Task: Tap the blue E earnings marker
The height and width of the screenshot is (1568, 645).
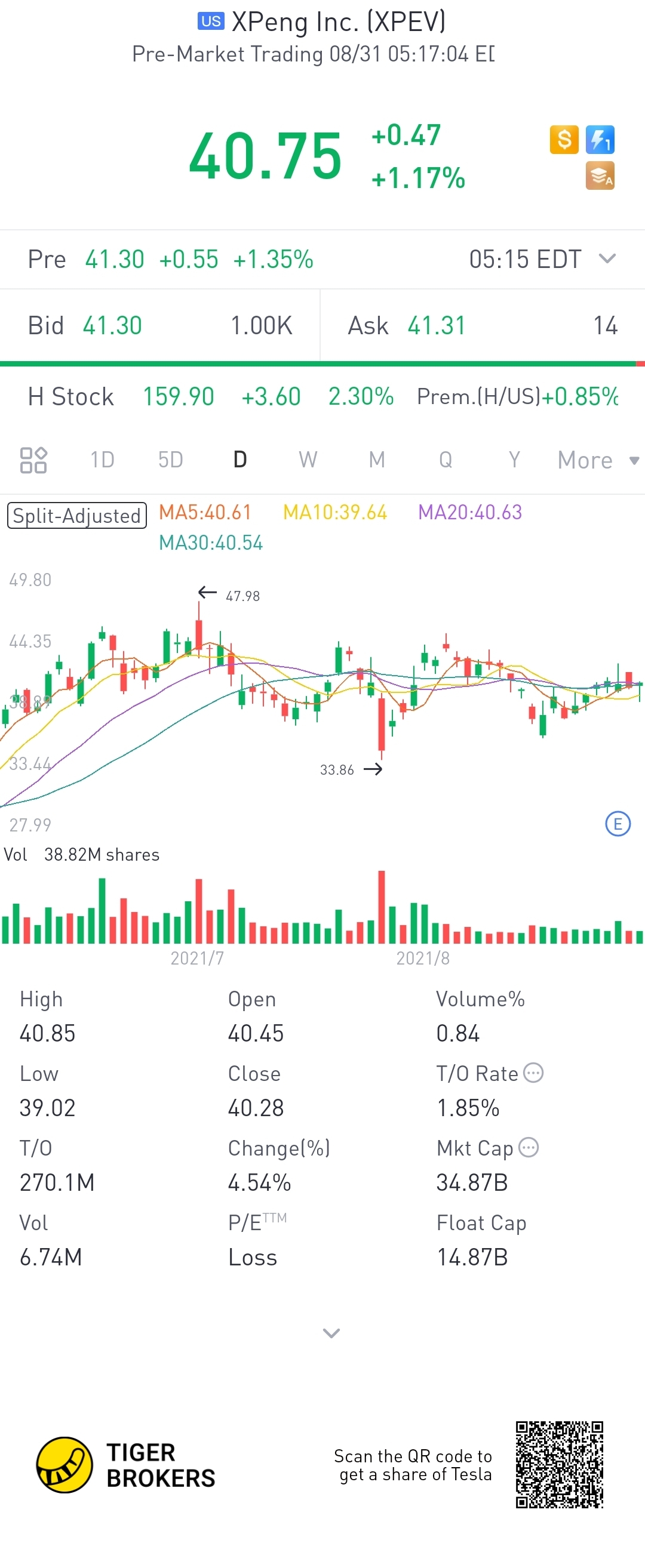Action: coord(618,824)
